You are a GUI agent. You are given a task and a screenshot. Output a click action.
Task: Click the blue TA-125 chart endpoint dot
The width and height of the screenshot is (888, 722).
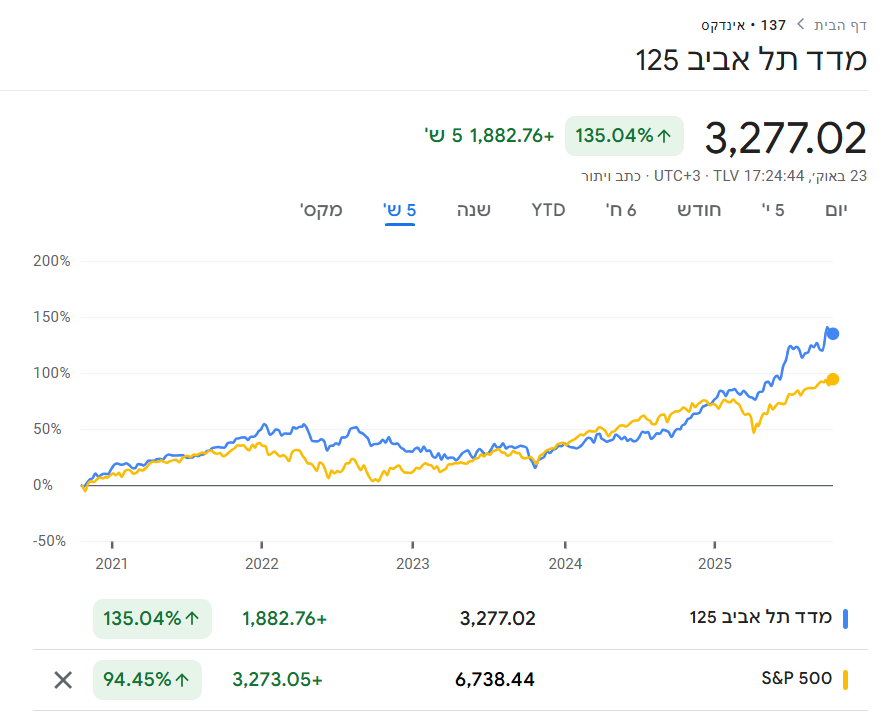click(x=832, y=334)
